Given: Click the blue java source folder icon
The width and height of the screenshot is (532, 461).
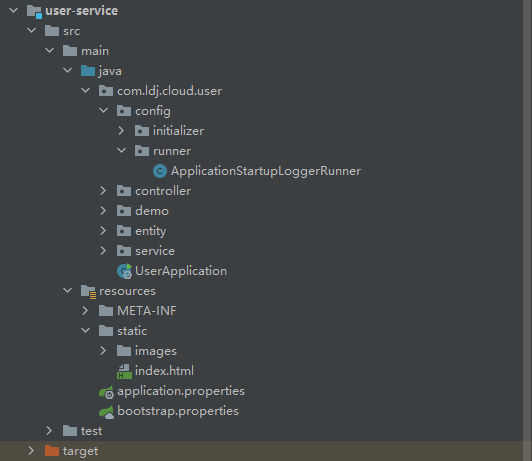Looking at the screenshot, I should 88,71.
